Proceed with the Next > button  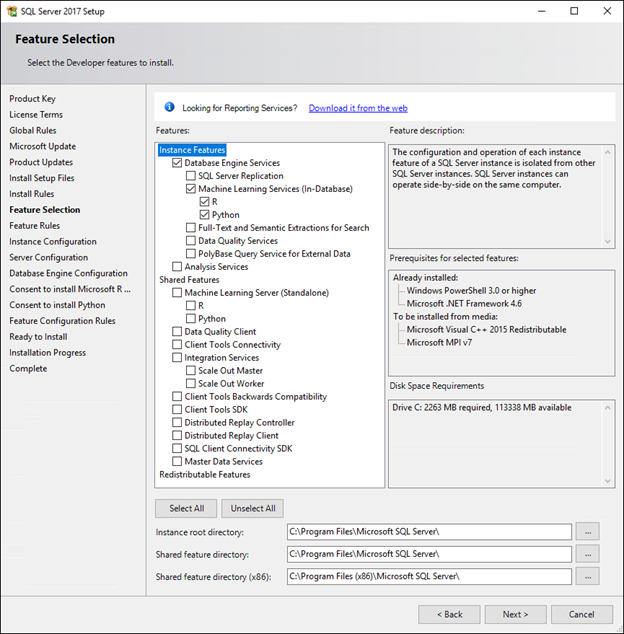point(516,614)
